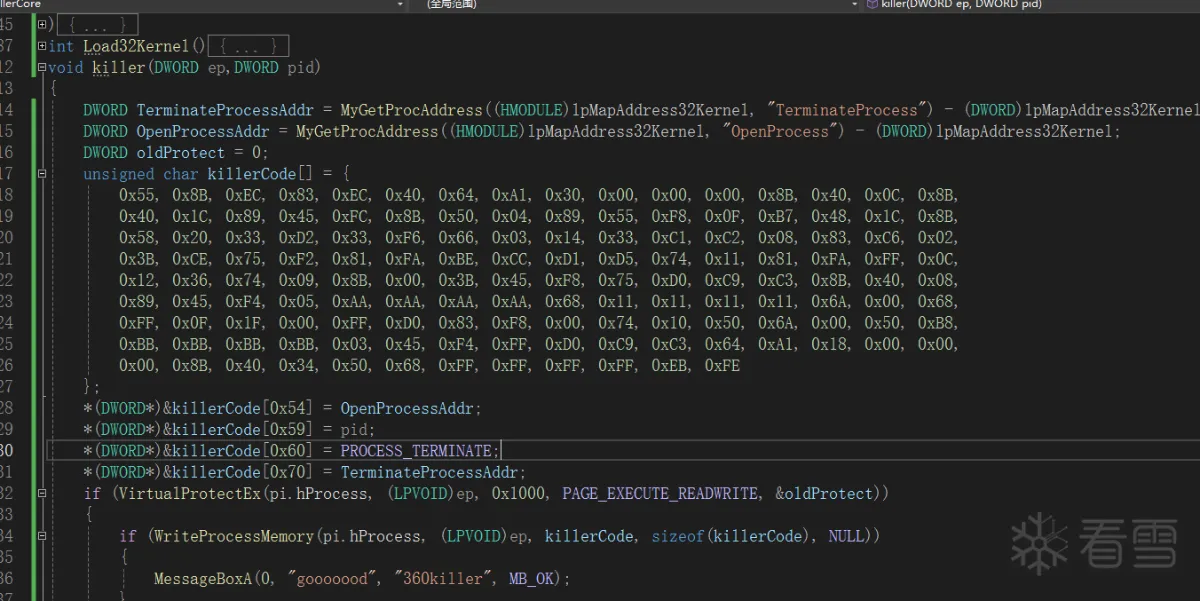1200x601 pixels.
Task: Click the unsigned char keywords before killerCode
Action: pyautogui.click(x=141, y=174)
